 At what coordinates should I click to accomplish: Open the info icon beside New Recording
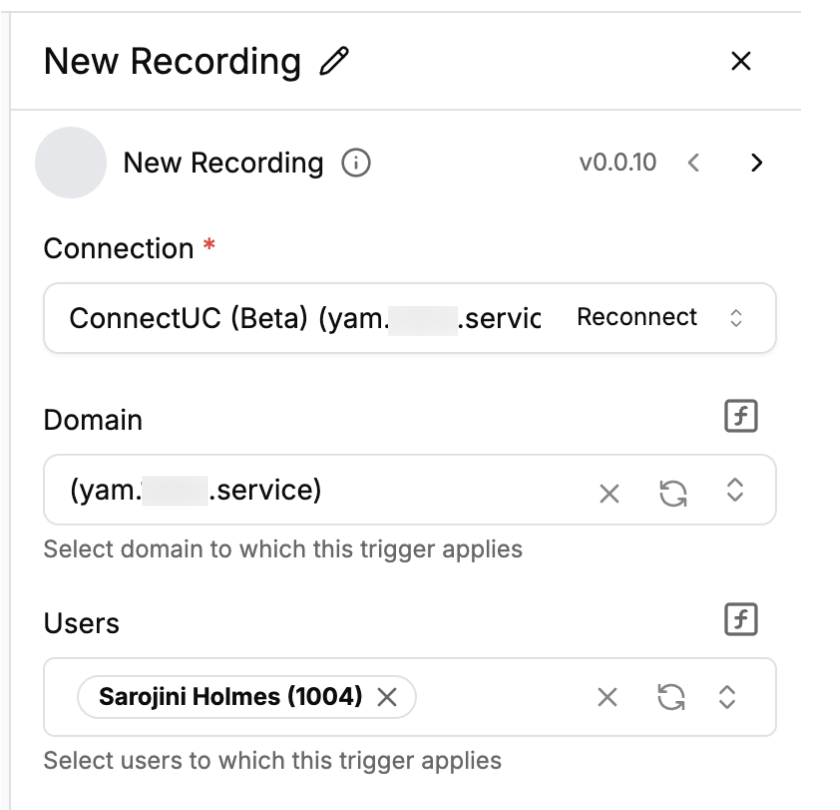coord(356,163)
